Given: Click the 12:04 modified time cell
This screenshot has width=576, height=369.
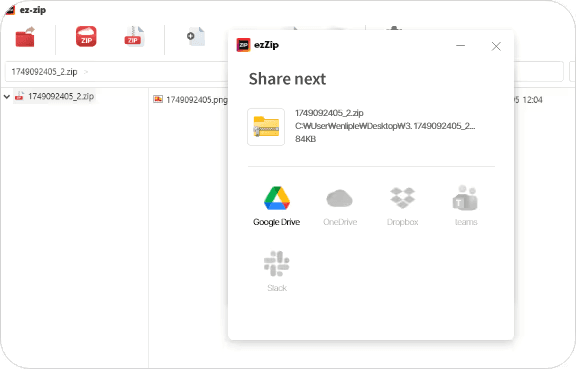Looking at the screenshot, I should pos(532,100).
